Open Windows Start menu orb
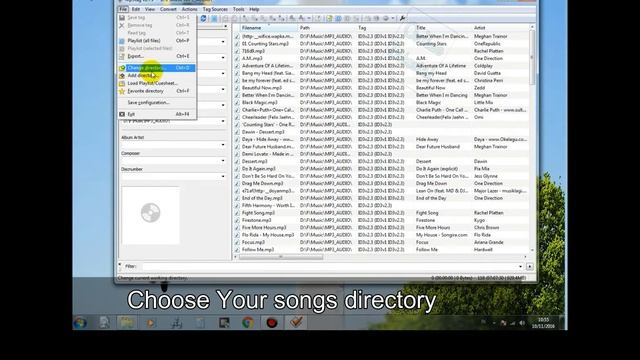Viewport: 640px width, 360px height. (80, 322)
